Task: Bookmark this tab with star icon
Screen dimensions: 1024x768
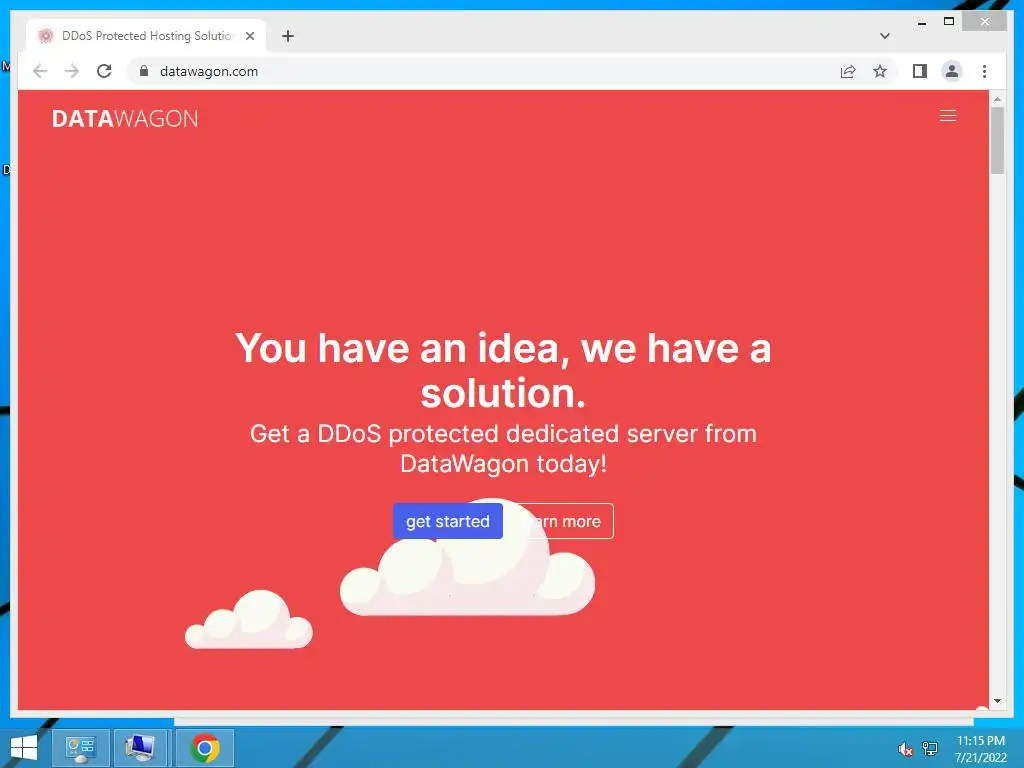Action: [x=880, y=71]
